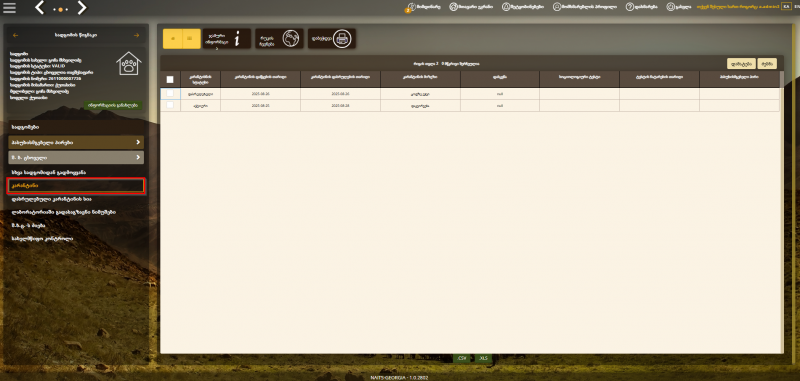800x381 pixels.
Task: Click 'null' cell in the first table row
Action: tap(500, 94)
